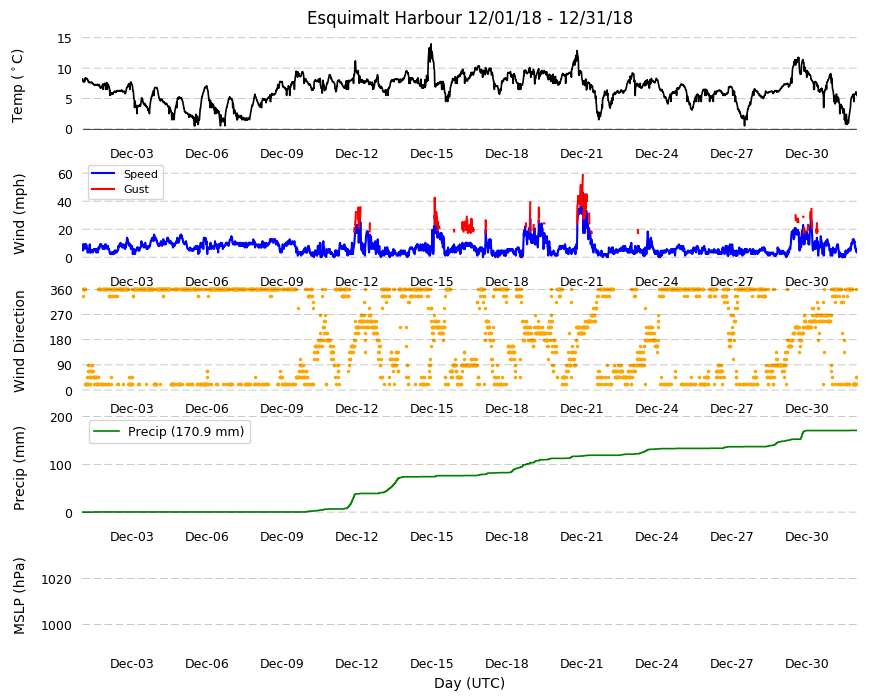Click the 1020 tick on MSLP axis

[57, 580]
